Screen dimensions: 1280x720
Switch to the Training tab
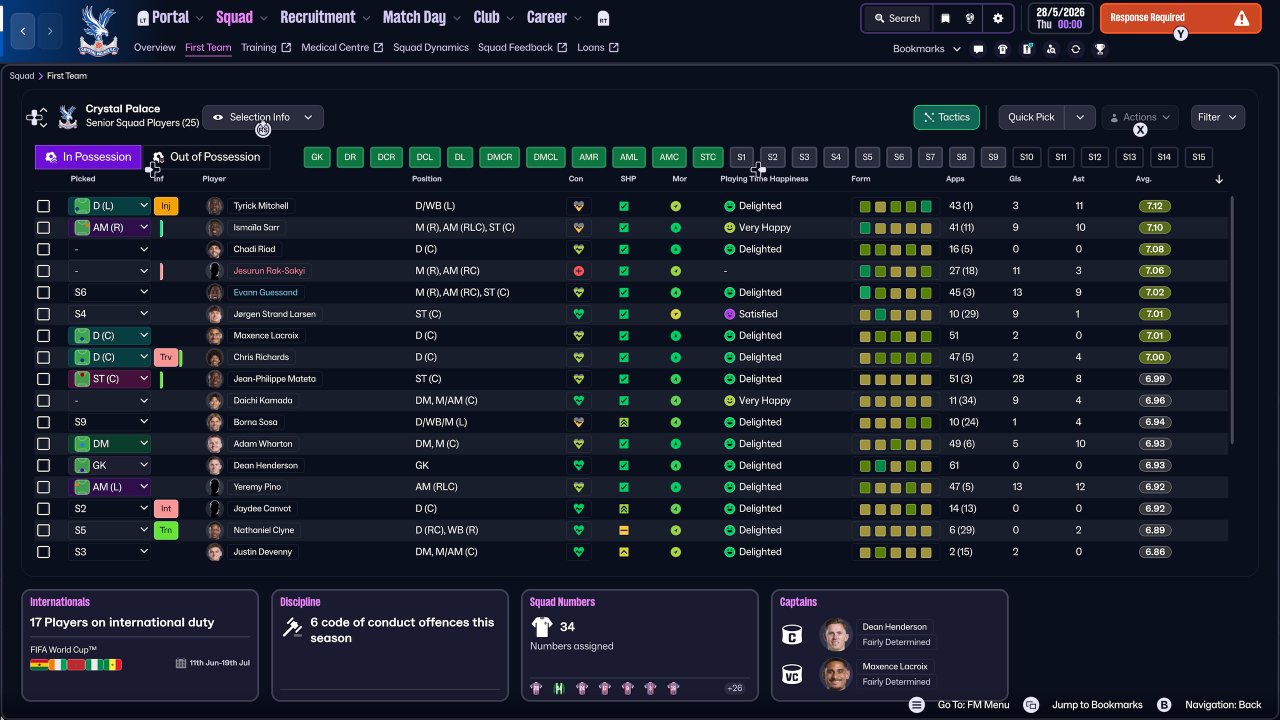click(x=266, y=48)
